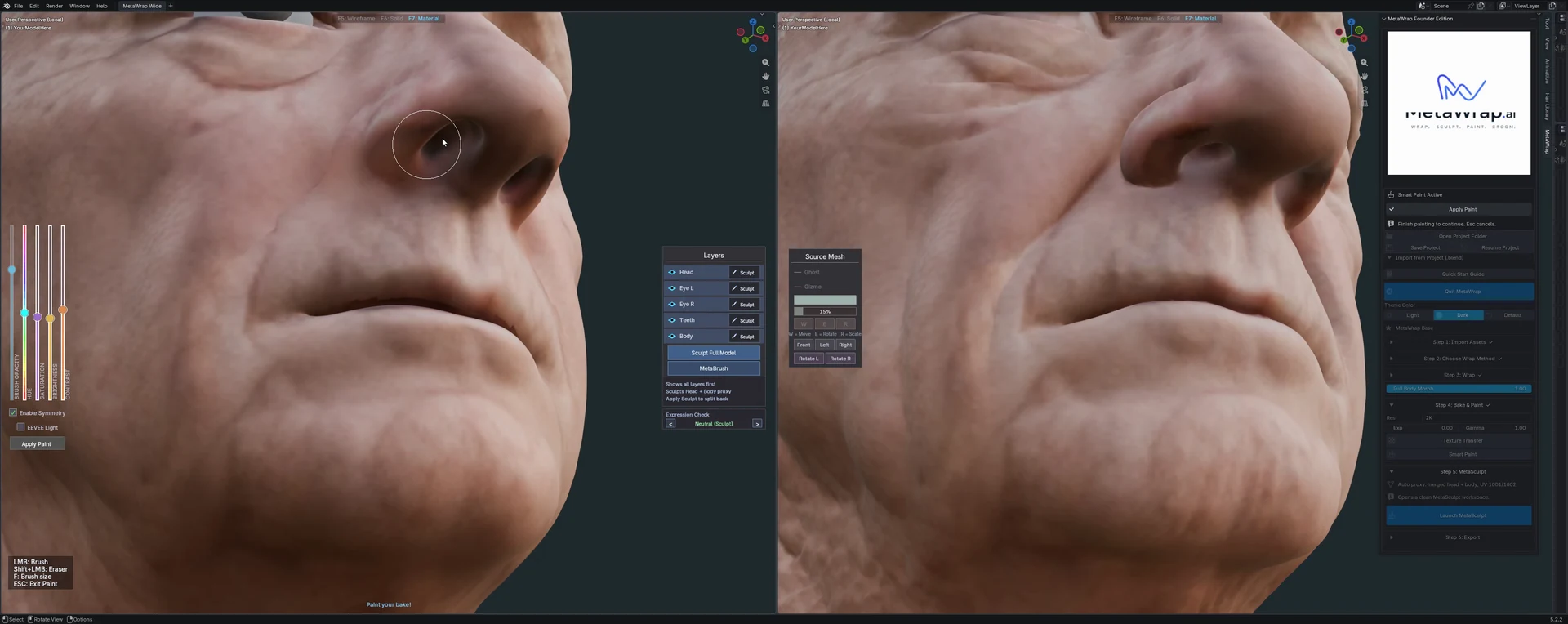Screen dimensions: 1568x624
Task: Switch perspective/orthographic grid icon in left viewport
Action: click(765, 104)
